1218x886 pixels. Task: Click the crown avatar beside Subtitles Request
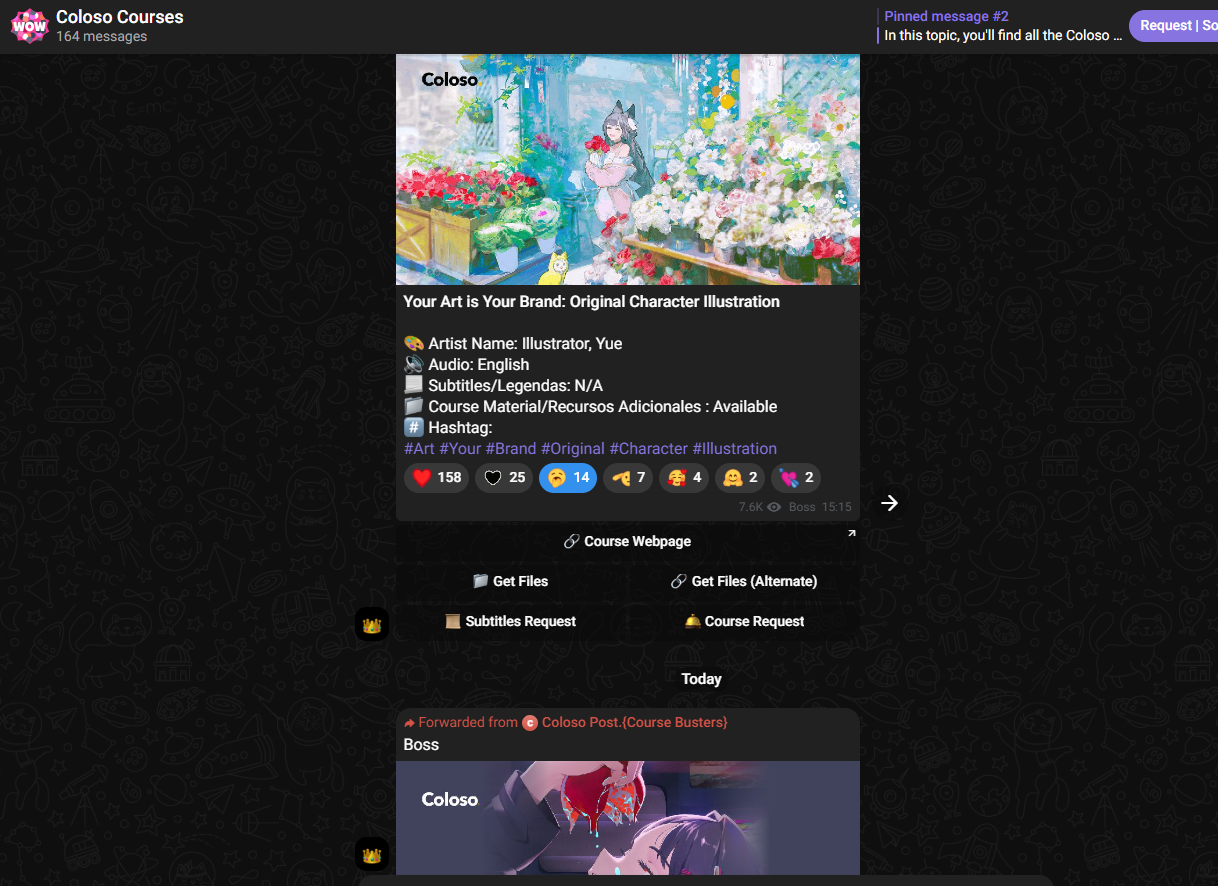(372, 625)
